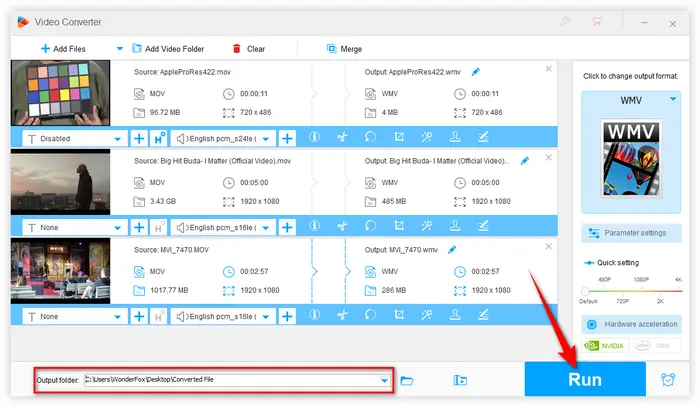Open crop tool for Big Hit Buda row
This screenshot has width=700, height=407.
click(399, 226)
